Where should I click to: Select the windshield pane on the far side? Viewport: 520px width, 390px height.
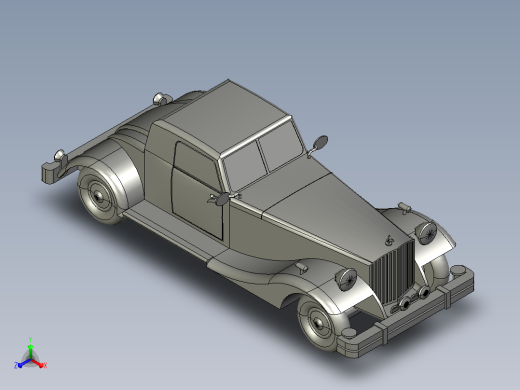(x=282, y=145)
